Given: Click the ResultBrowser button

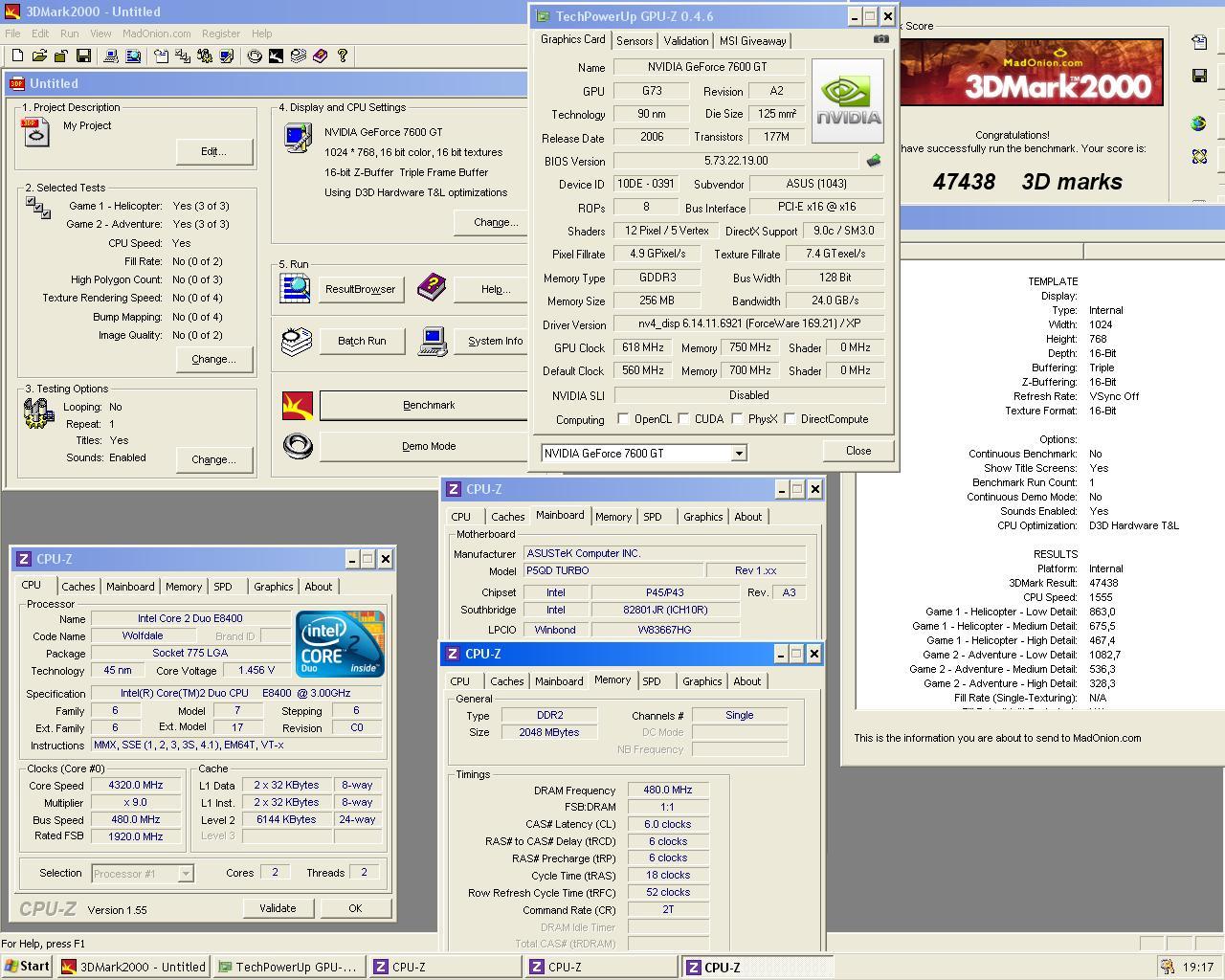Looking at the screenshot, I should 360,289.
